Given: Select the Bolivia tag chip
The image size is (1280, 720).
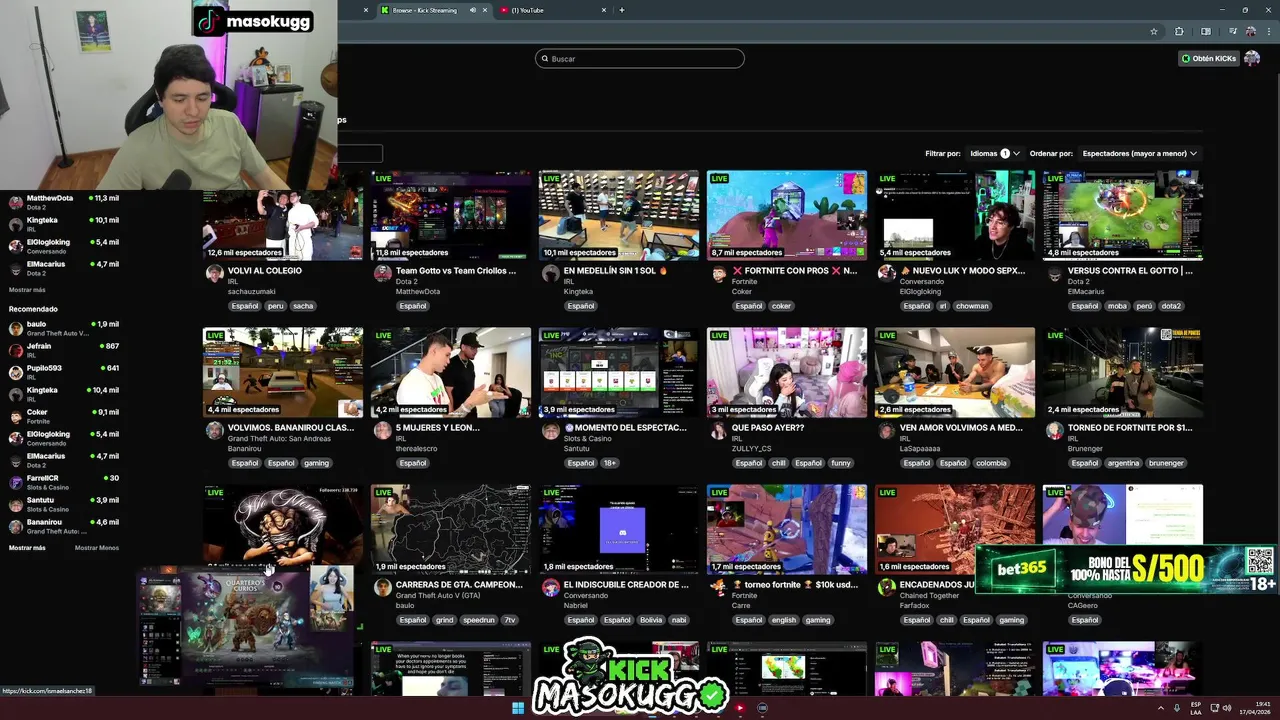Looking at the screenshot, I should (x=651, y=620).
